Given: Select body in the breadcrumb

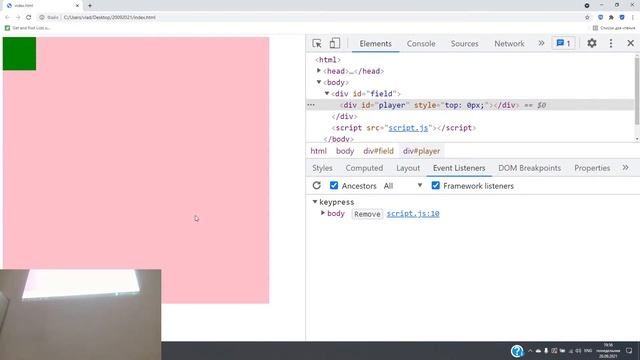Looking at the screenshot, I should (345, 151).
